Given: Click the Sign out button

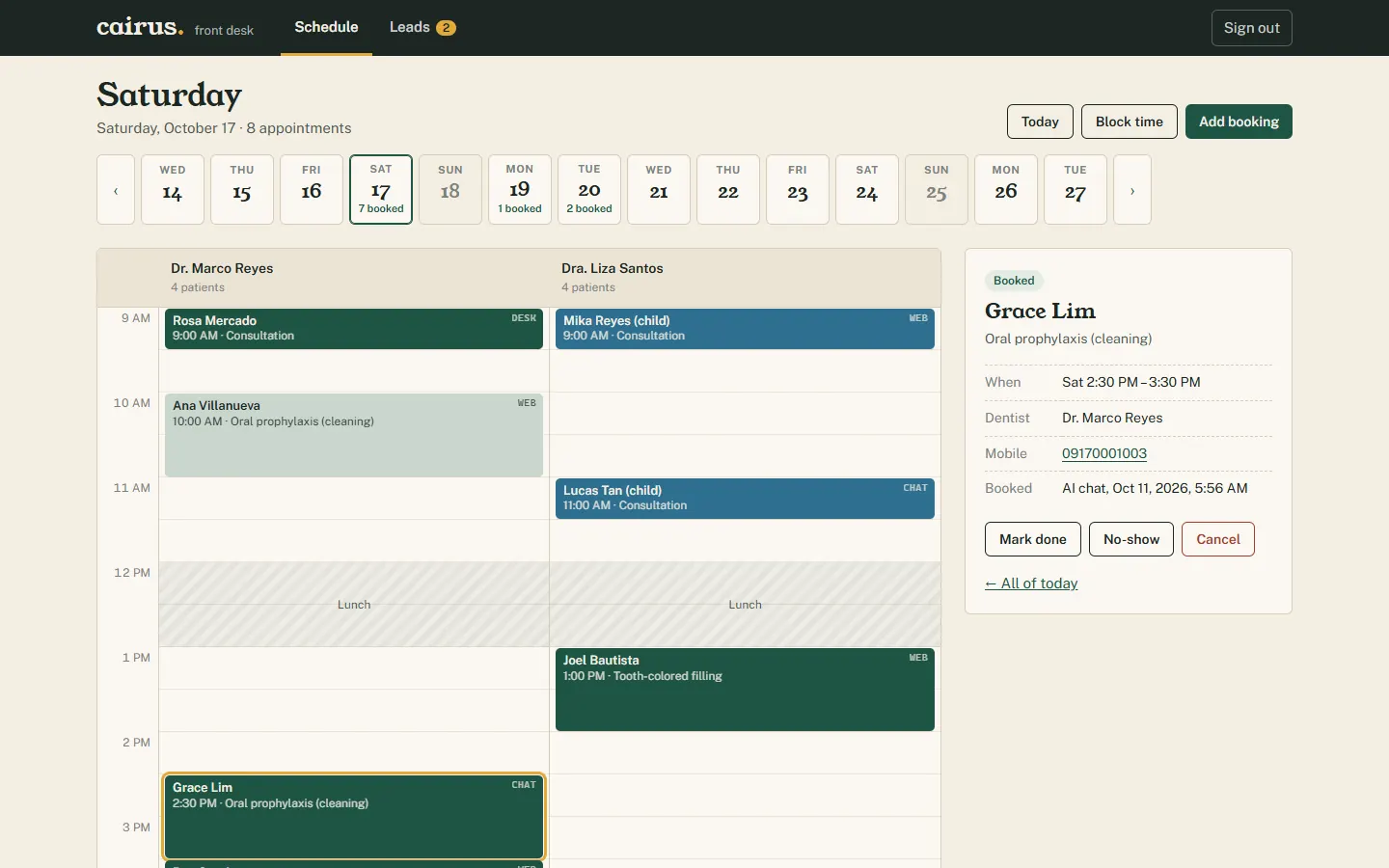Looking at the screenshot, I should coord(1251,28).
